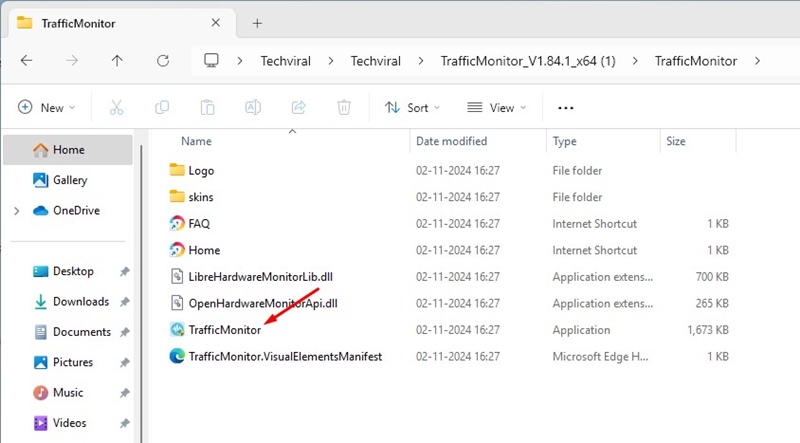Click TrafficMonitor_V1.84.1_x64 (1) breadcrumb
Screen dimensions: 800x443
point(527,61)
